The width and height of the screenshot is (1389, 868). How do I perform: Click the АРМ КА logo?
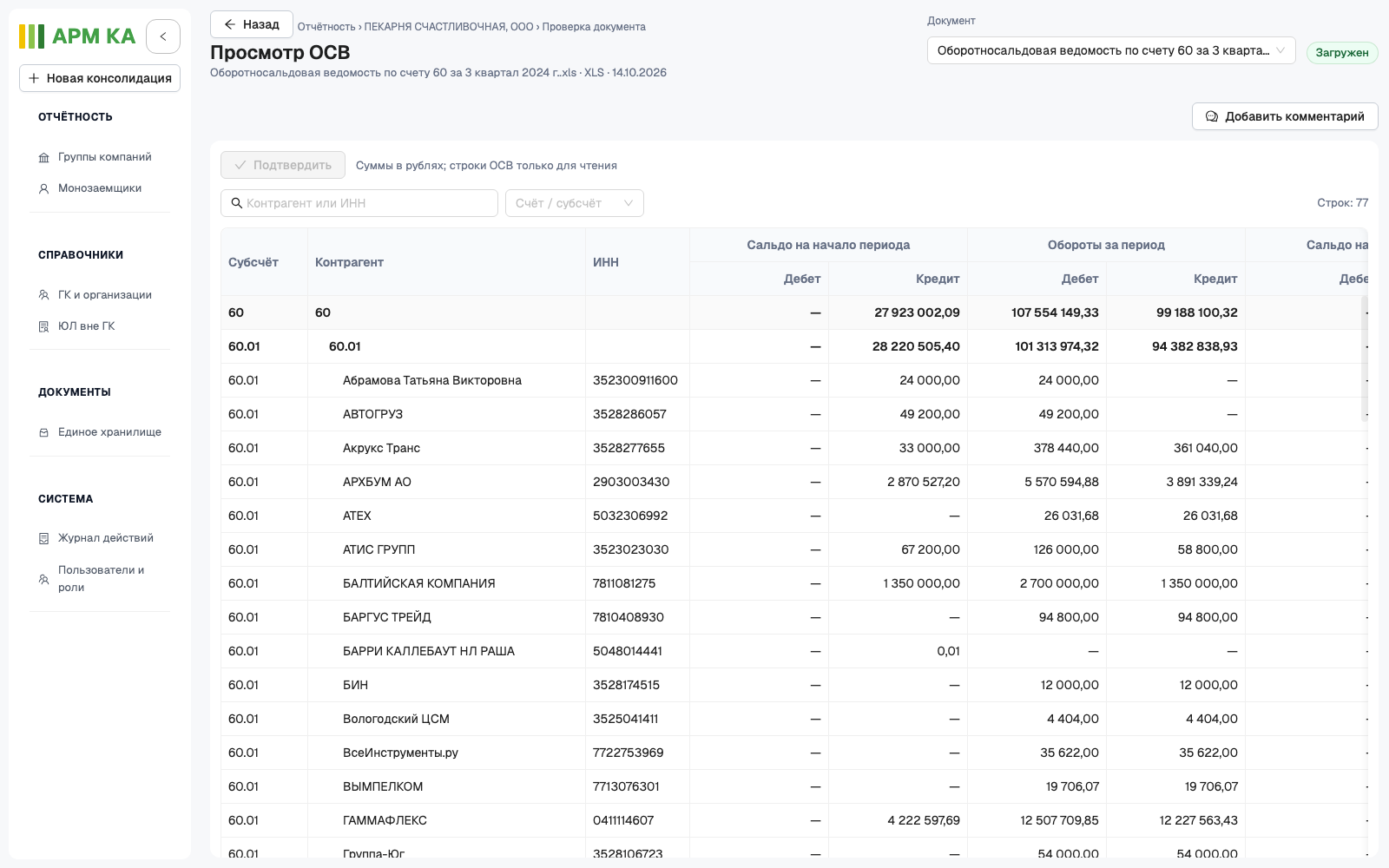(x=77, y=36)
